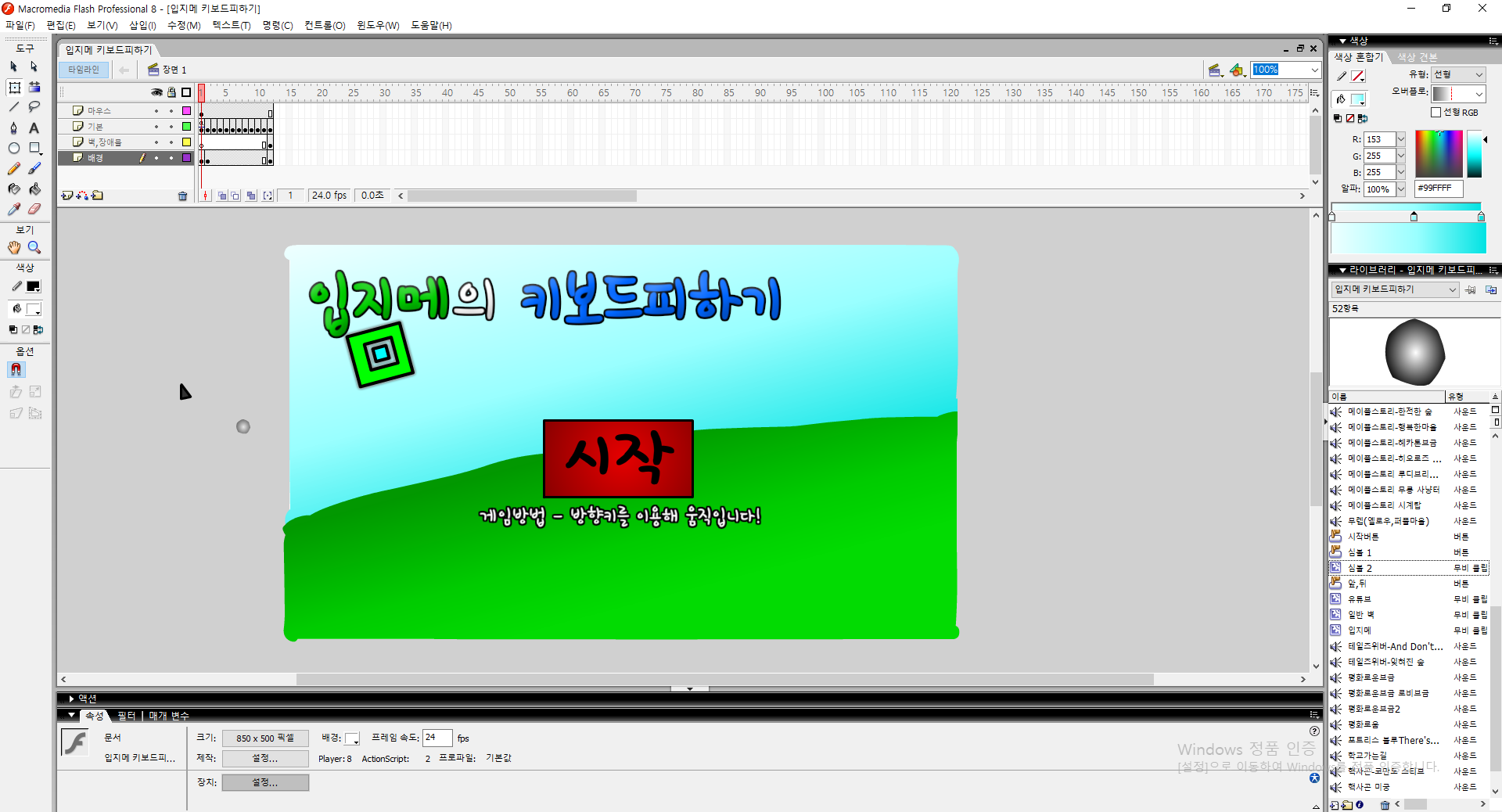Delete layer with the trash icon

click(183, 196)
